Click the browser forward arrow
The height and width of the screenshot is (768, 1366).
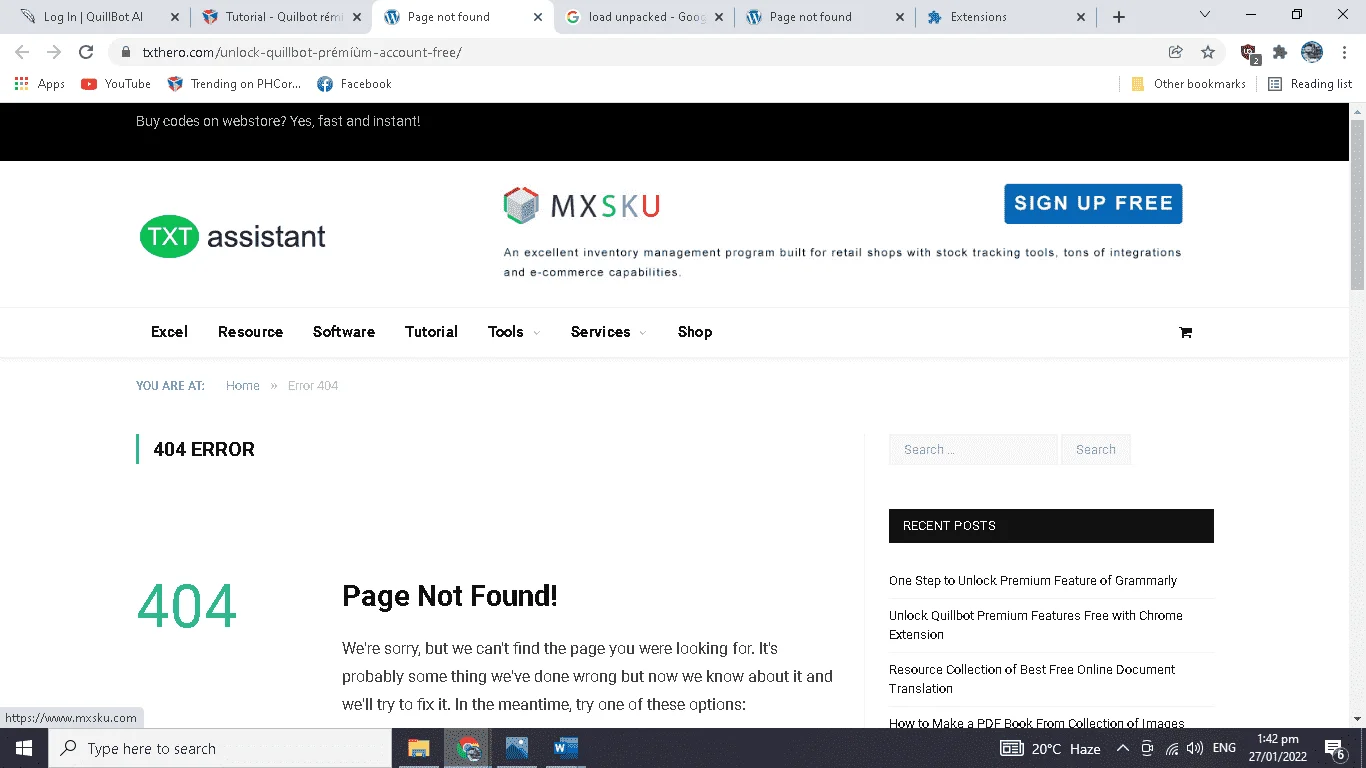tap(54, 52)
